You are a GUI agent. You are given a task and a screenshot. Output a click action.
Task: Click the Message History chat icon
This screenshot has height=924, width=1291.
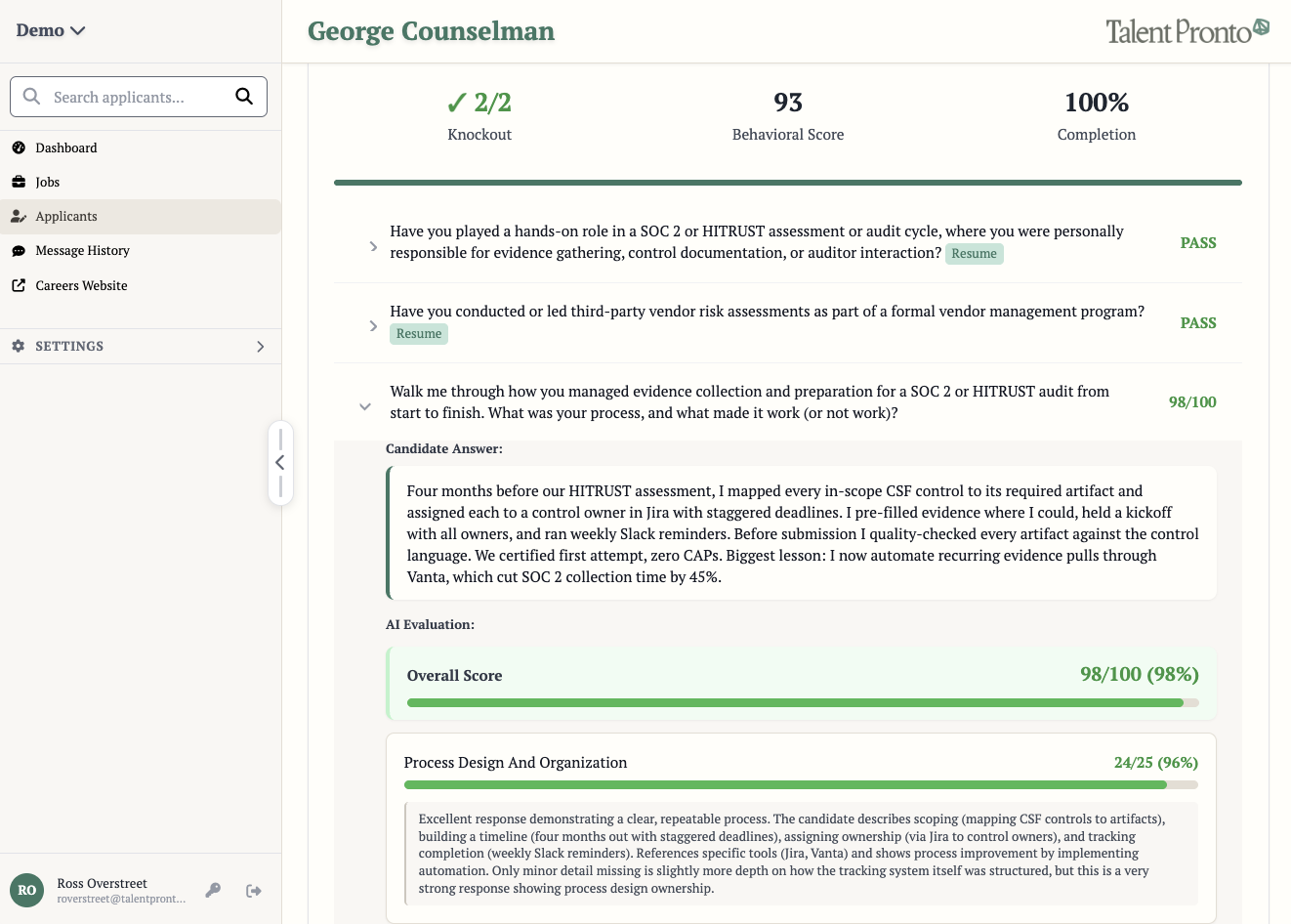pyautogui.click(x=19, y=251)
